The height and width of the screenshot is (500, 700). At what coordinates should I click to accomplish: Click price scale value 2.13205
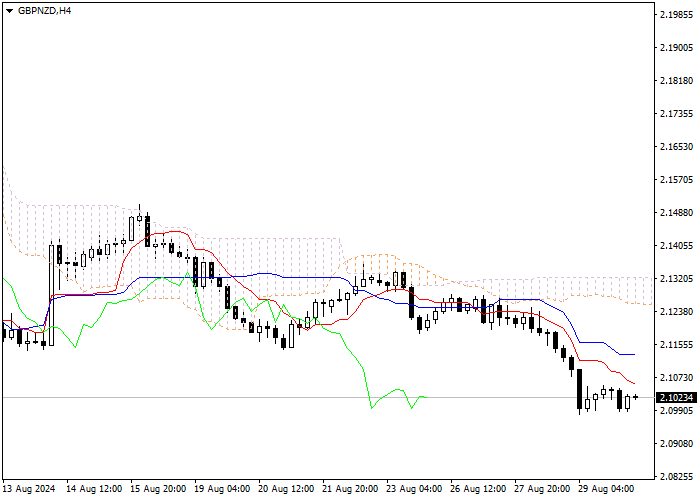coord(676,279)
